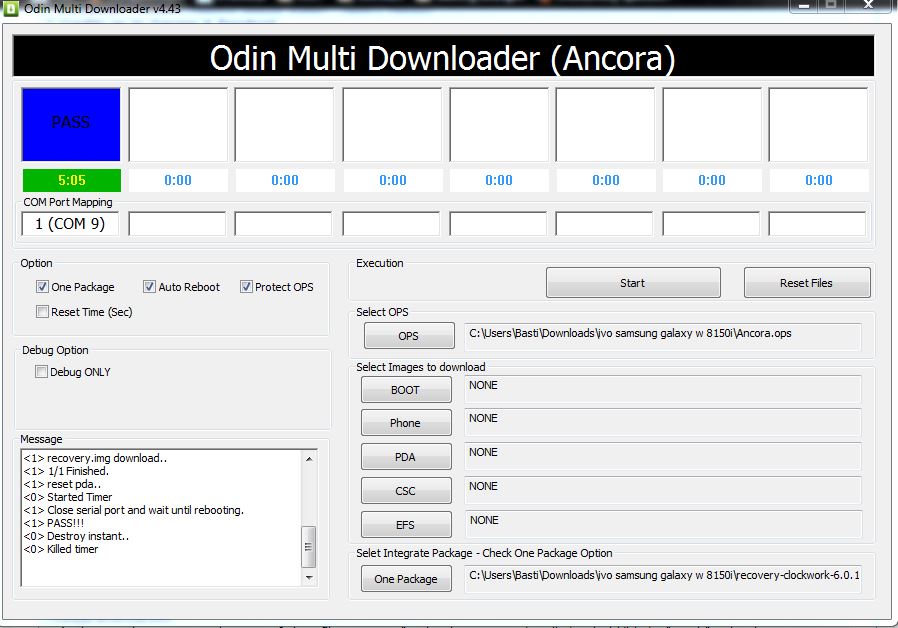Click the '<0> Killed timer' message line
Viewport: 898px width, 628px height.
tap(61, 549)
